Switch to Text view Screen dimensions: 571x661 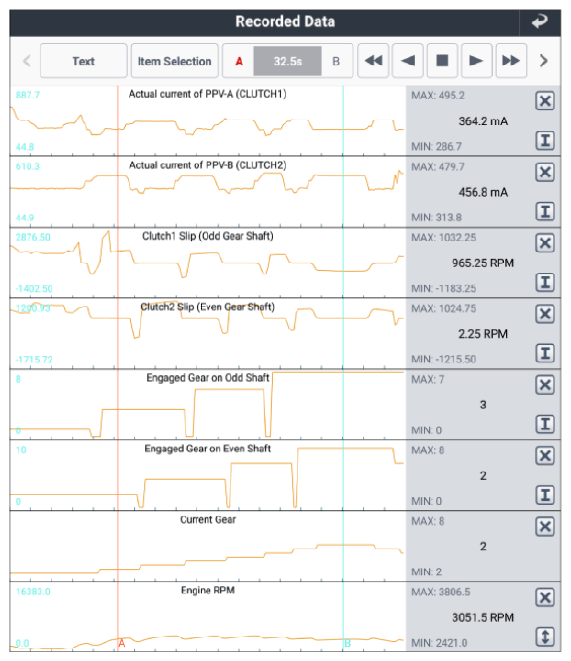coord(83,61)
